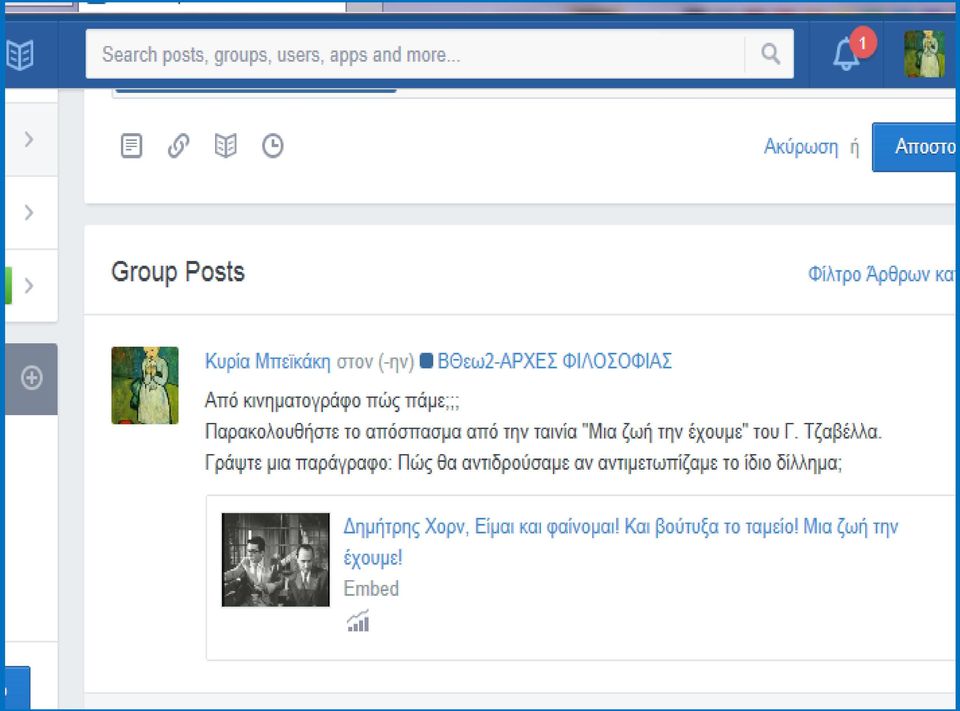
Task: Click the post author's avatar picture
Action: pos(145,385)
